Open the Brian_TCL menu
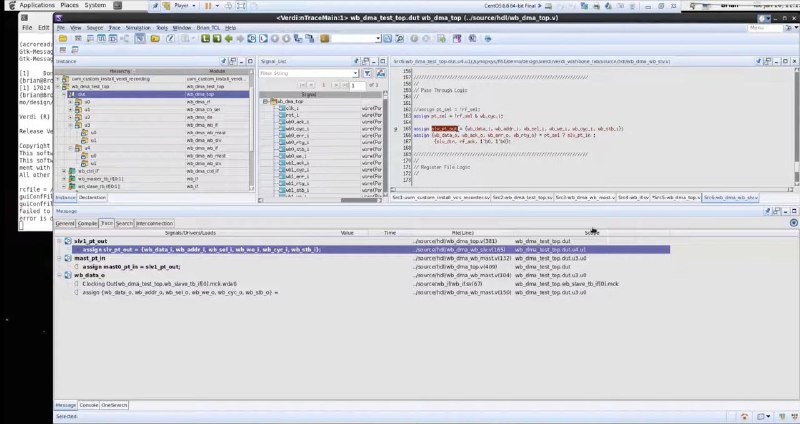The width and height of the screenshot is (800, 424). tap(208, 28)
